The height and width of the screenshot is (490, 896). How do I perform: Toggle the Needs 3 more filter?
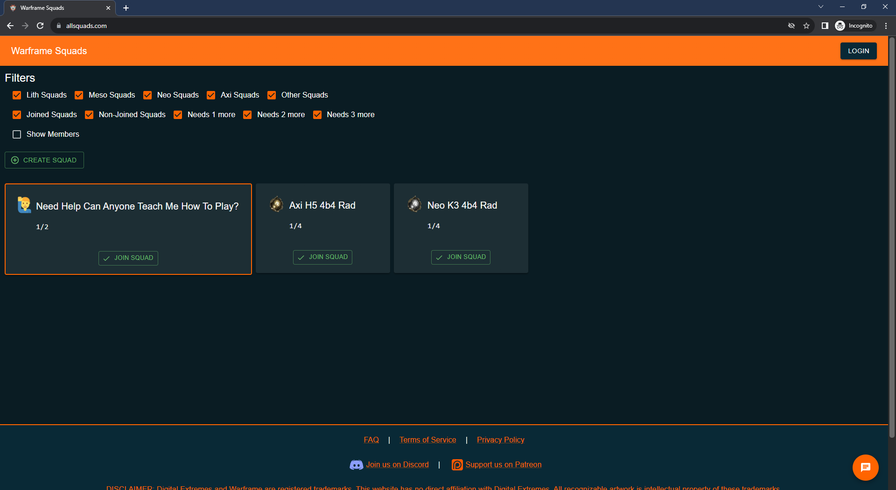[x=317, y=115]
